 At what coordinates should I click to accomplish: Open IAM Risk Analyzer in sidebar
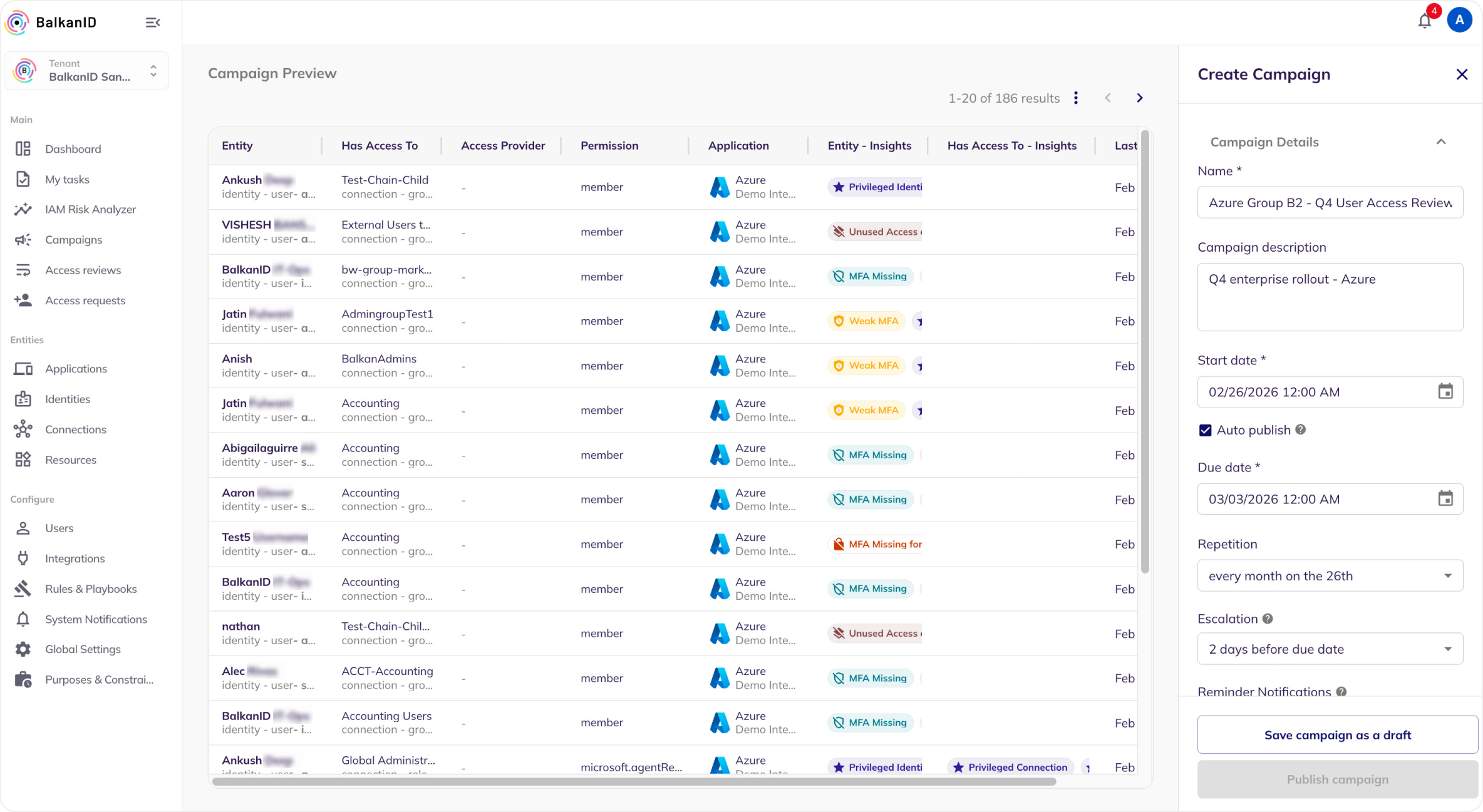[90, 209]
